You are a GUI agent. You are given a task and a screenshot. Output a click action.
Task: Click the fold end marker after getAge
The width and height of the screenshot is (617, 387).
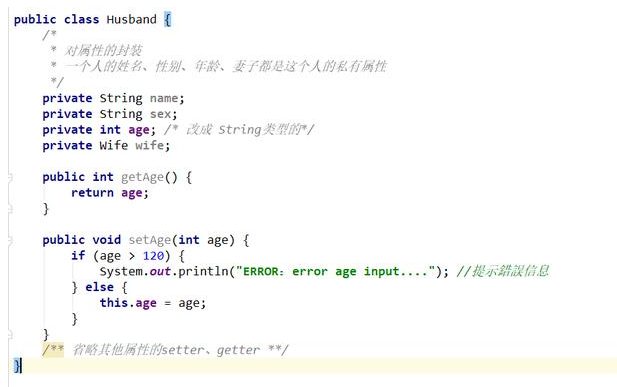tap(10, 209)
